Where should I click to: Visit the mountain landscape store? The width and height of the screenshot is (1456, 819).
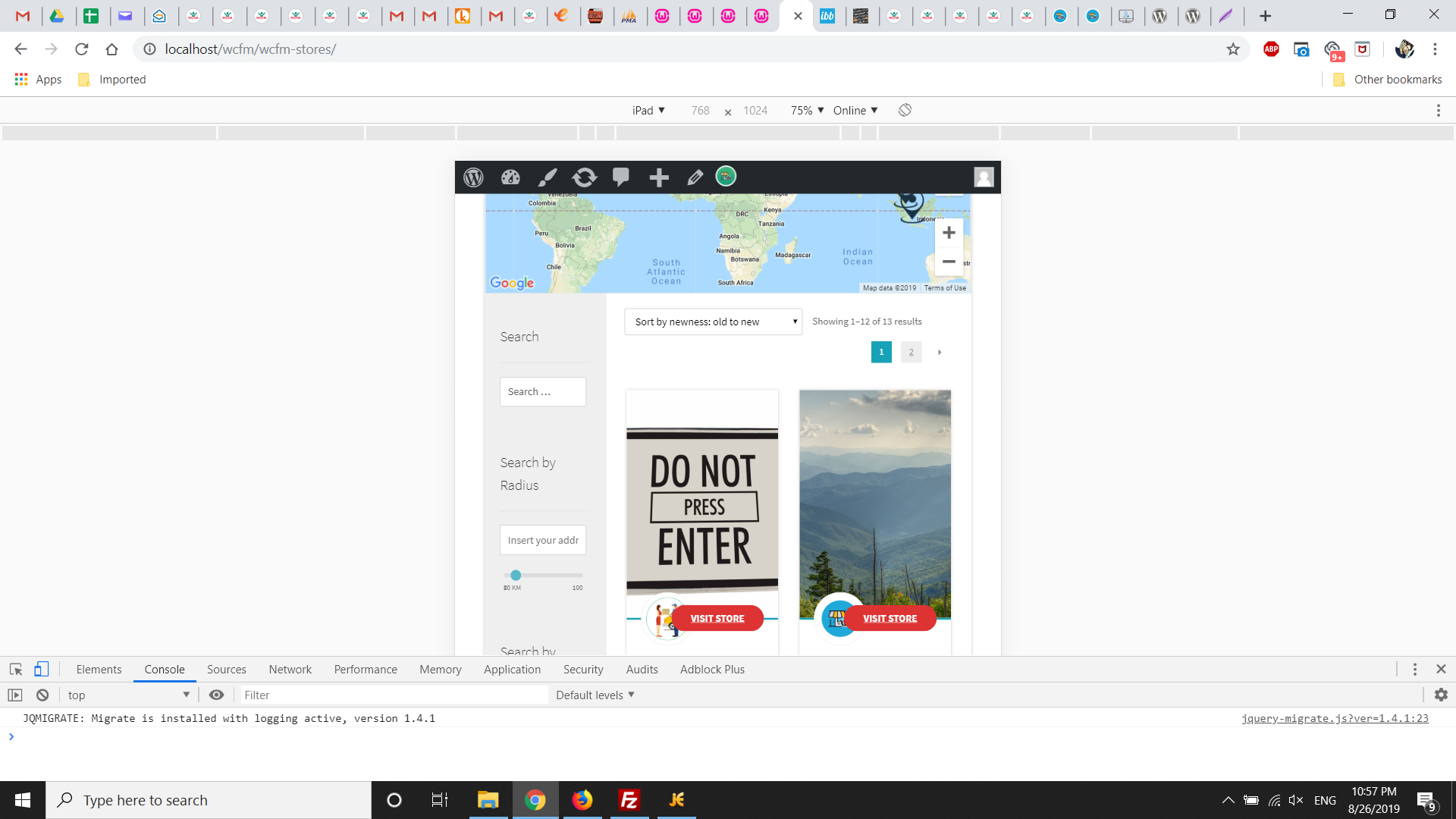coord(890,619)
